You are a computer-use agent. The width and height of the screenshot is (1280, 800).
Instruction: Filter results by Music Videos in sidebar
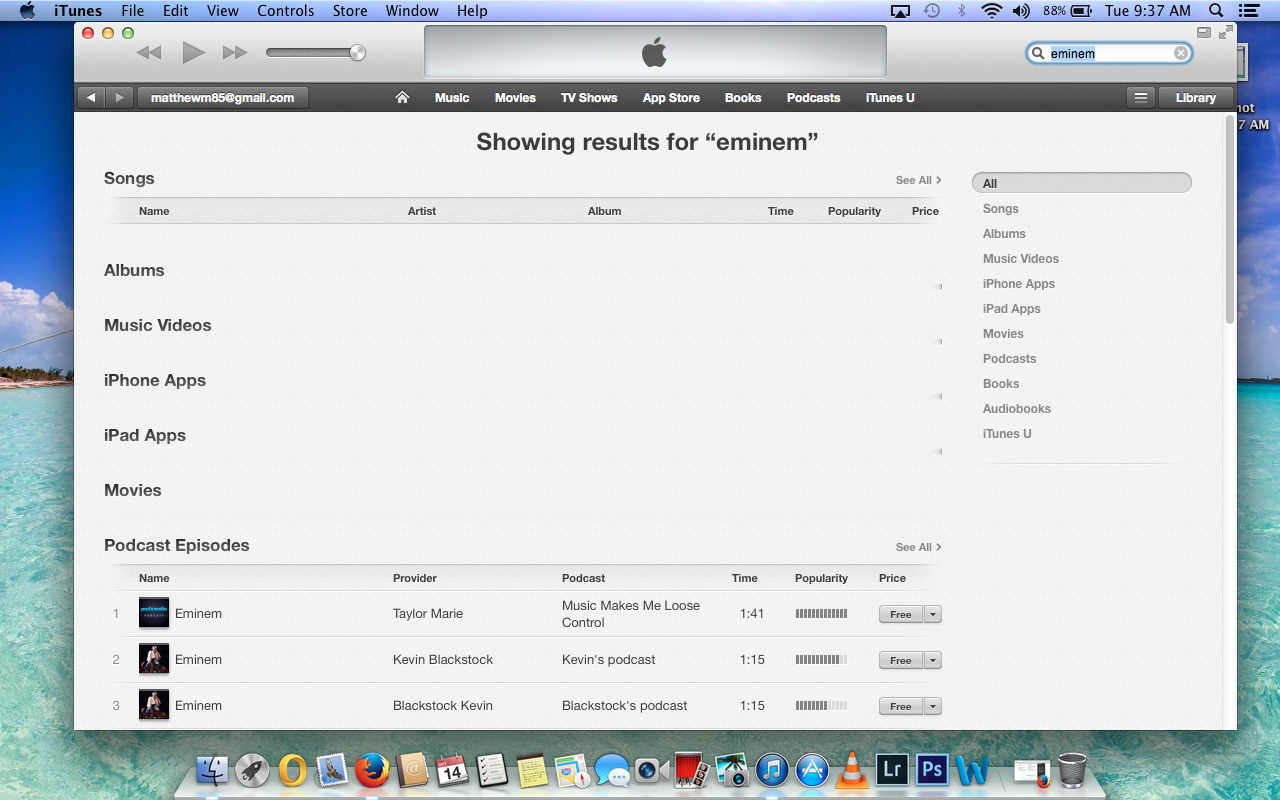click(x=1021, y=258)
